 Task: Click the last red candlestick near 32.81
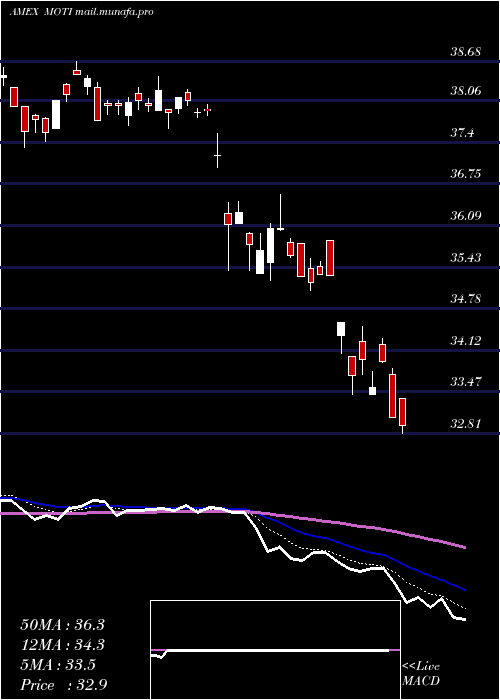click(402, 416)
